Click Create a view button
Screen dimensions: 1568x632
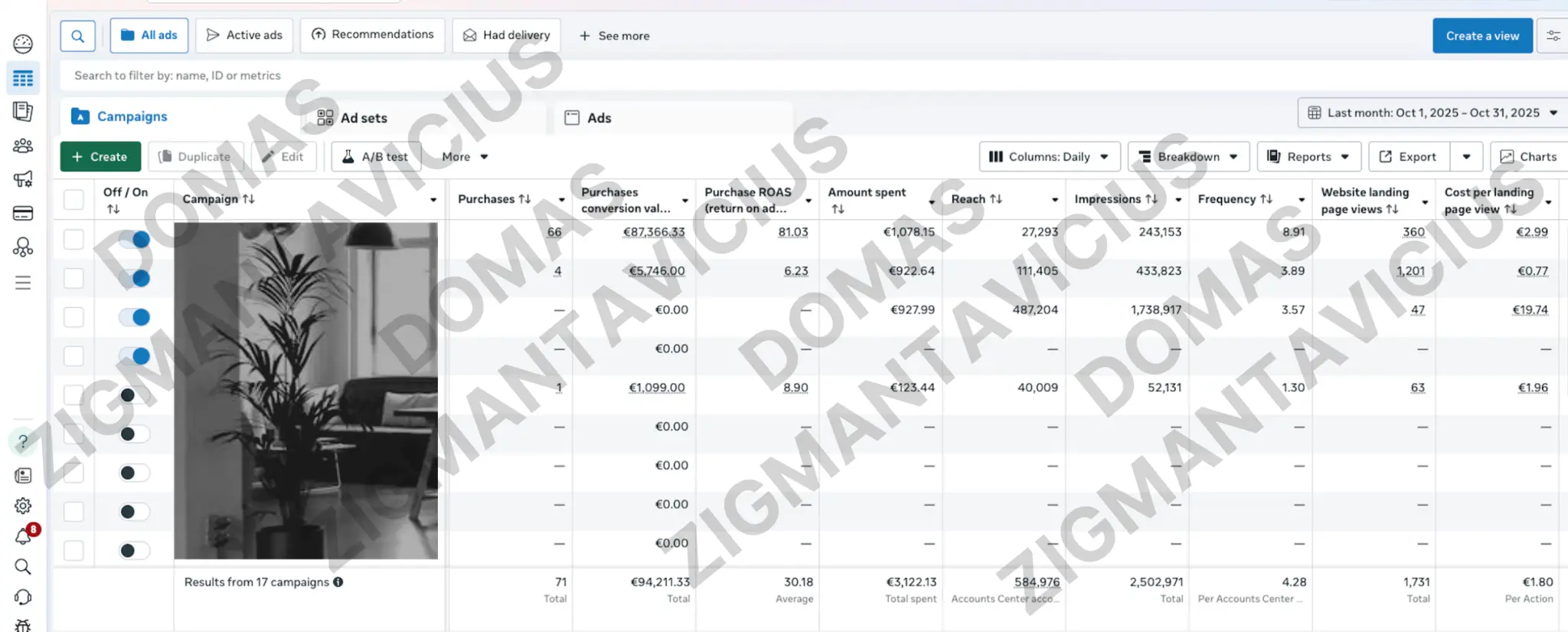(1482, 36)
